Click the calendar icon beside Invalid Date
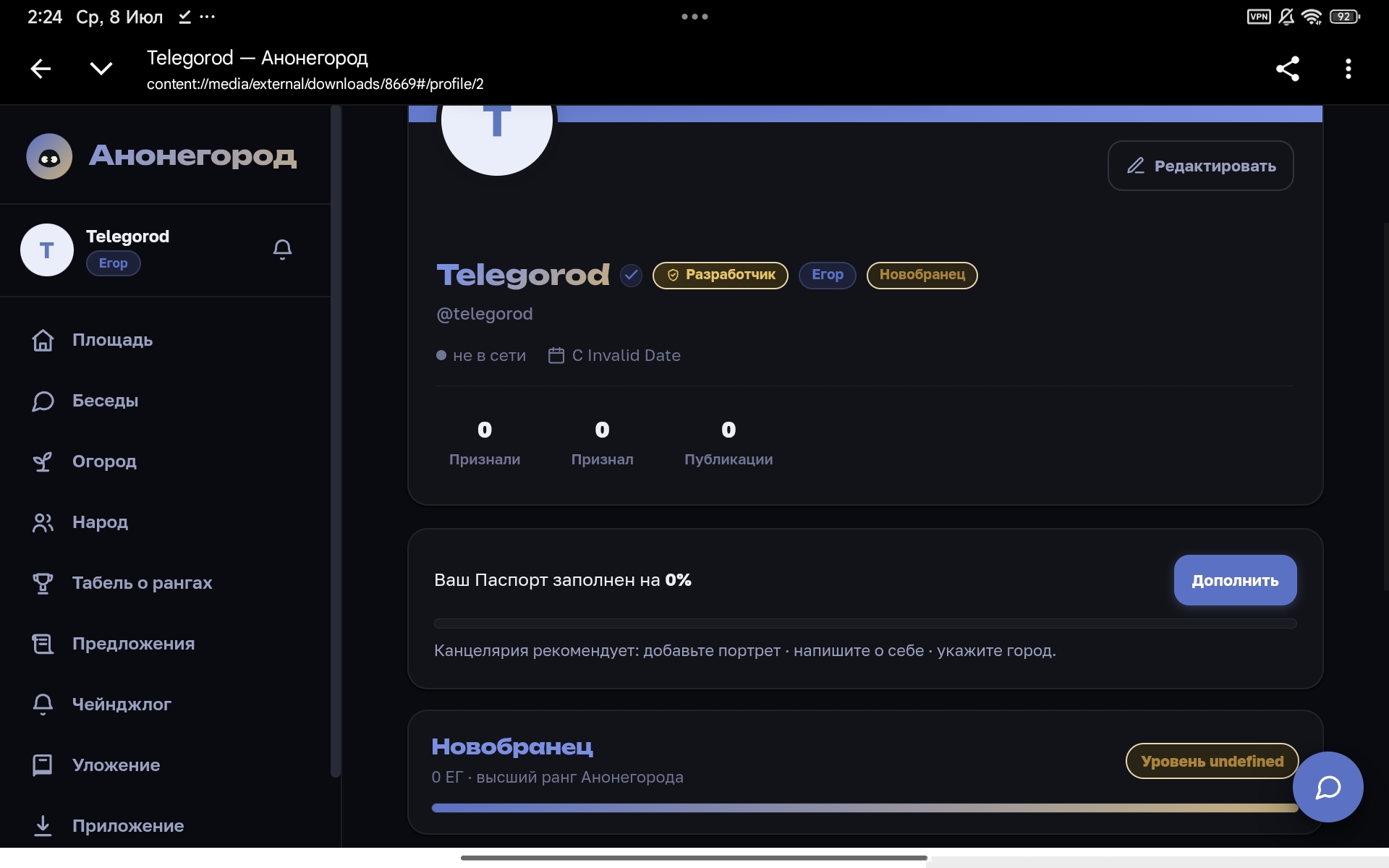 tap(556, 355)
